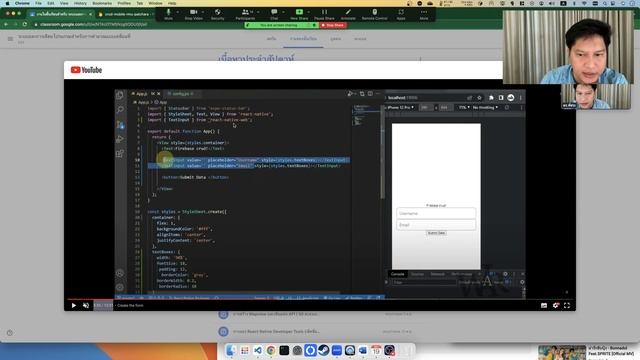Open Finder from the Dock
640x360 pixels.
[x=231, y=350]
